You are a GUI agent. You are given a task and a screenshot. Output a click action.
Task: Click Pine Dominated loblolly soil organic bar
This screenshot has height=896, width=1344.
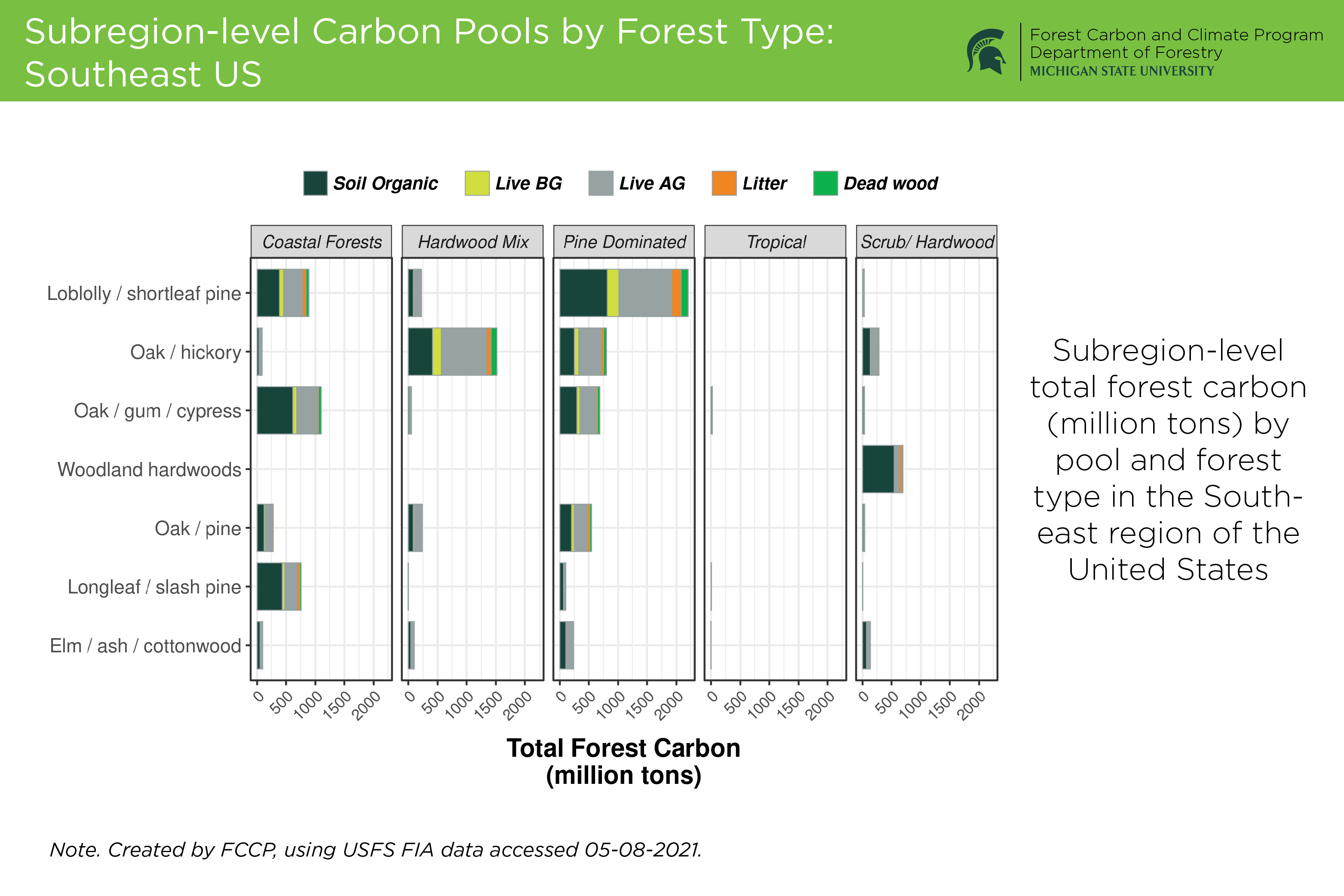[x=583, y=293]
